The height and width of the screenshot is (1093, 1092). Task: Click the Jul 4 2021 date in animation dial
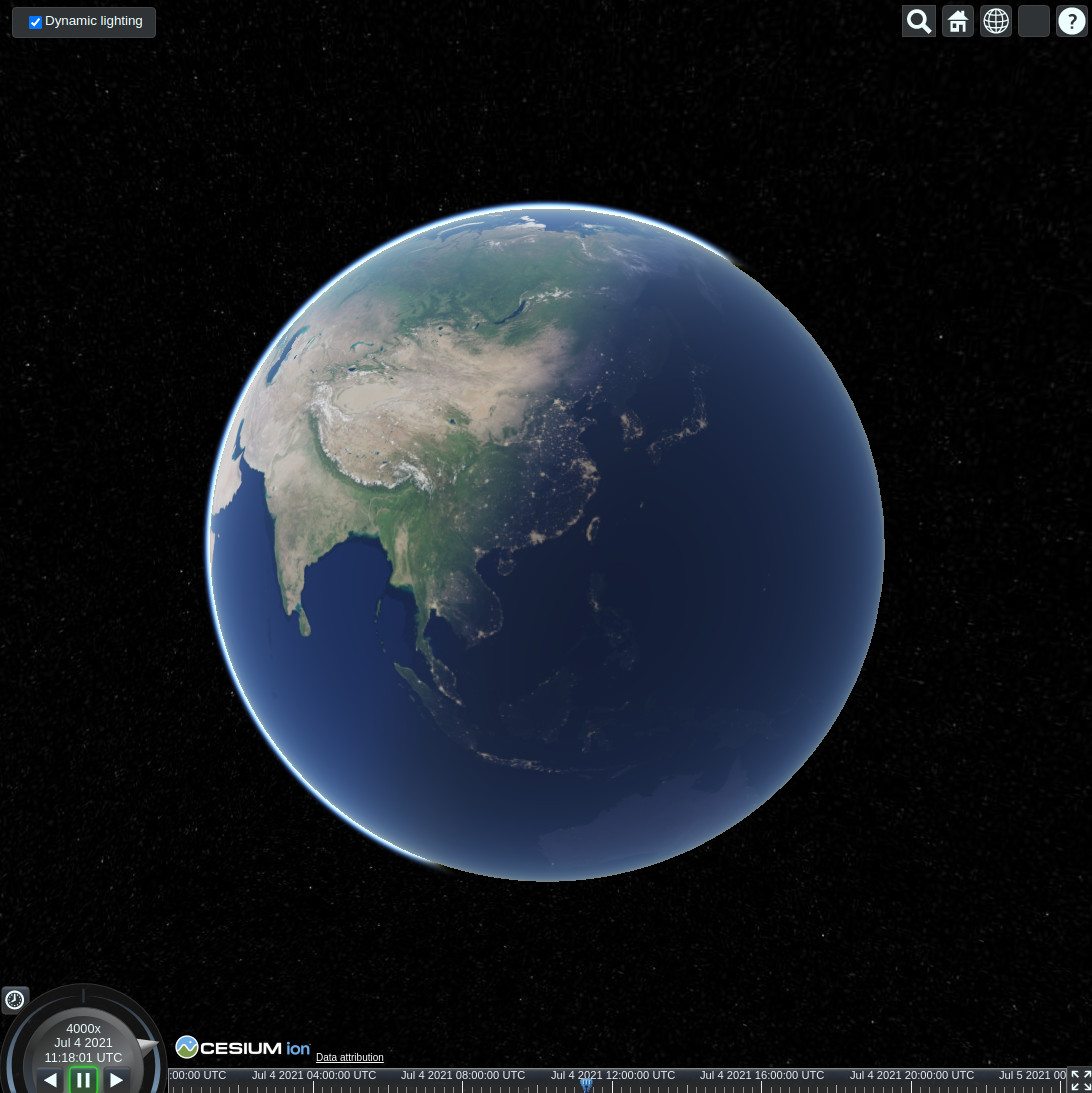point(83,1043)
